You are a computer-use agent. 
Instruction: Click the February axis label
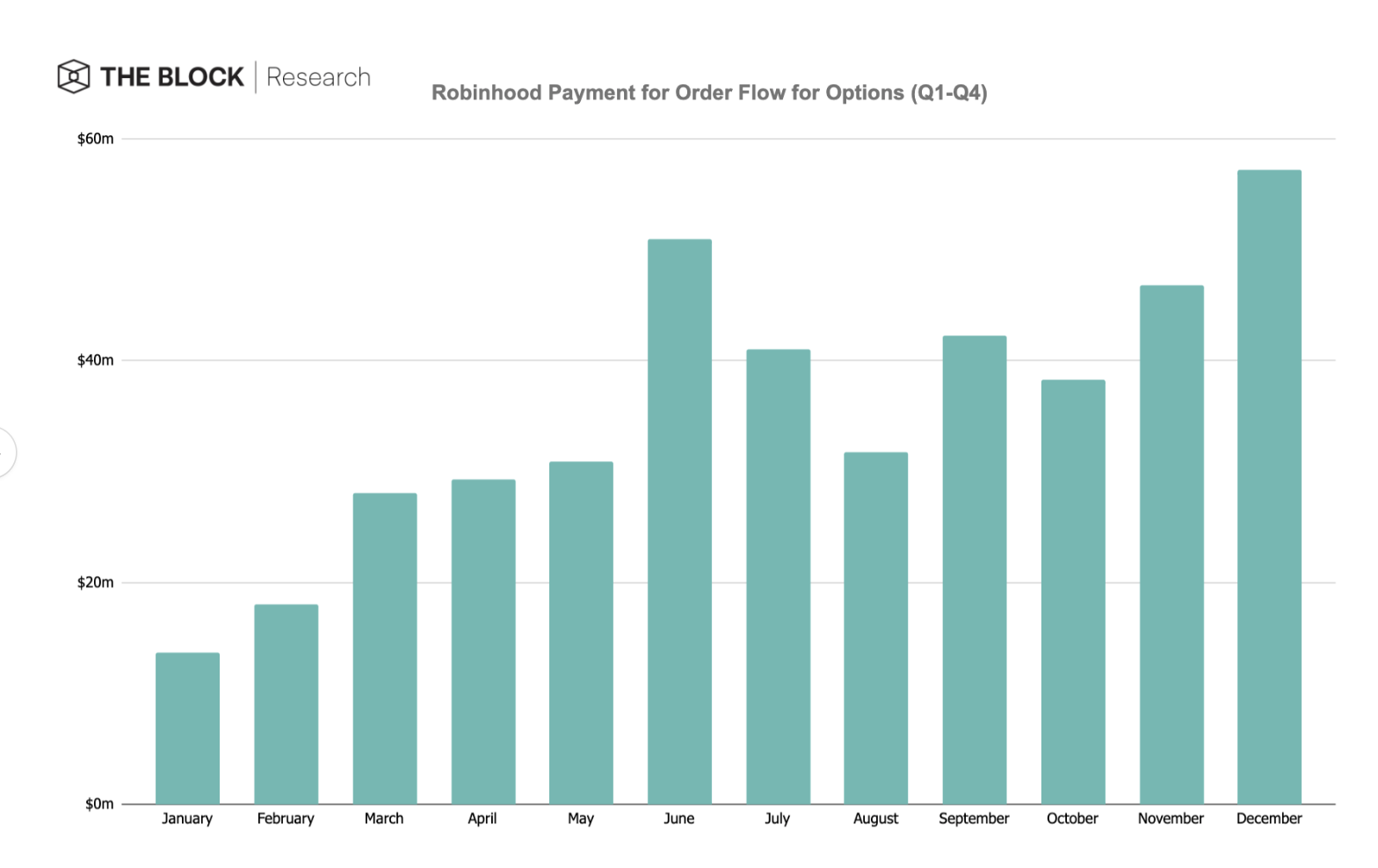[x=286, y=819]
